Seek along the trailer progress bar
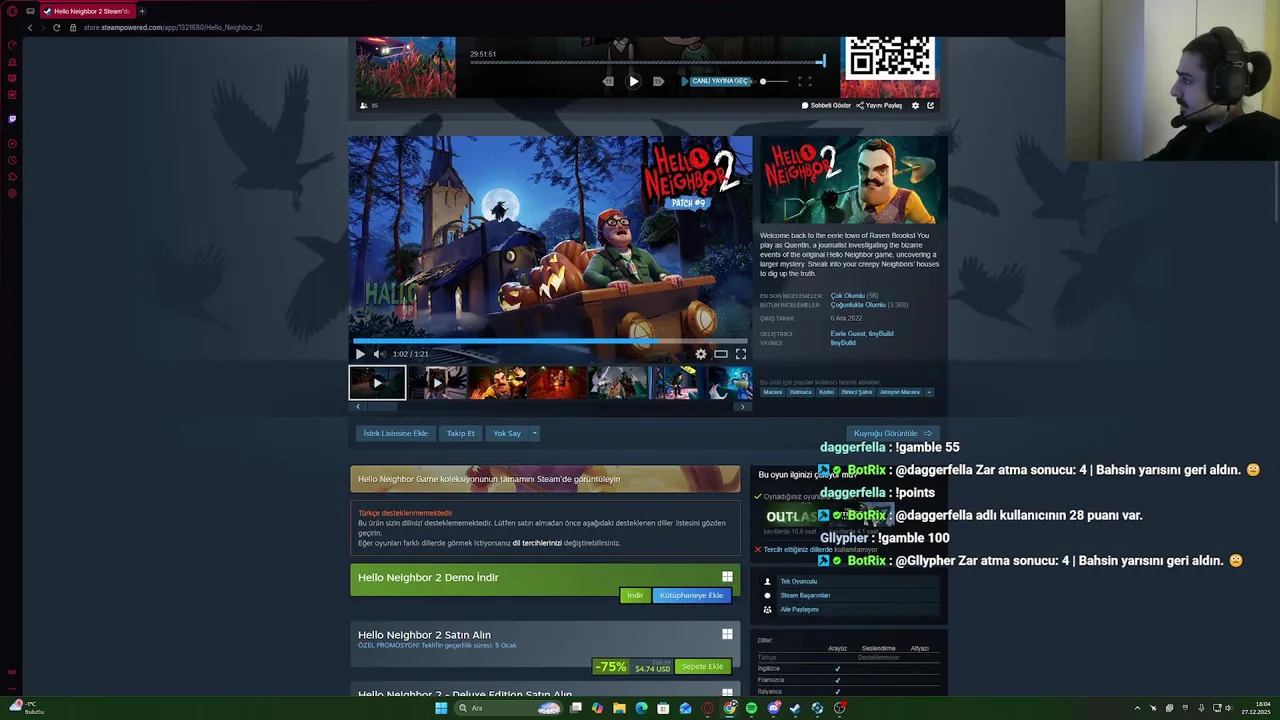Image resolution: width=1280 pixels, height=720 pixels. pyautogui.click(x=550, y=340)
